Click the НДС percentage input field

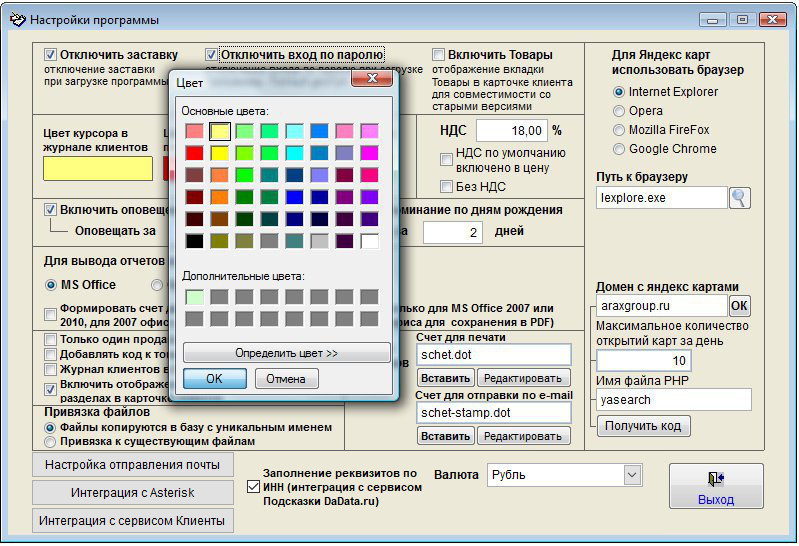pyautogui.click(x=511, y=130)
